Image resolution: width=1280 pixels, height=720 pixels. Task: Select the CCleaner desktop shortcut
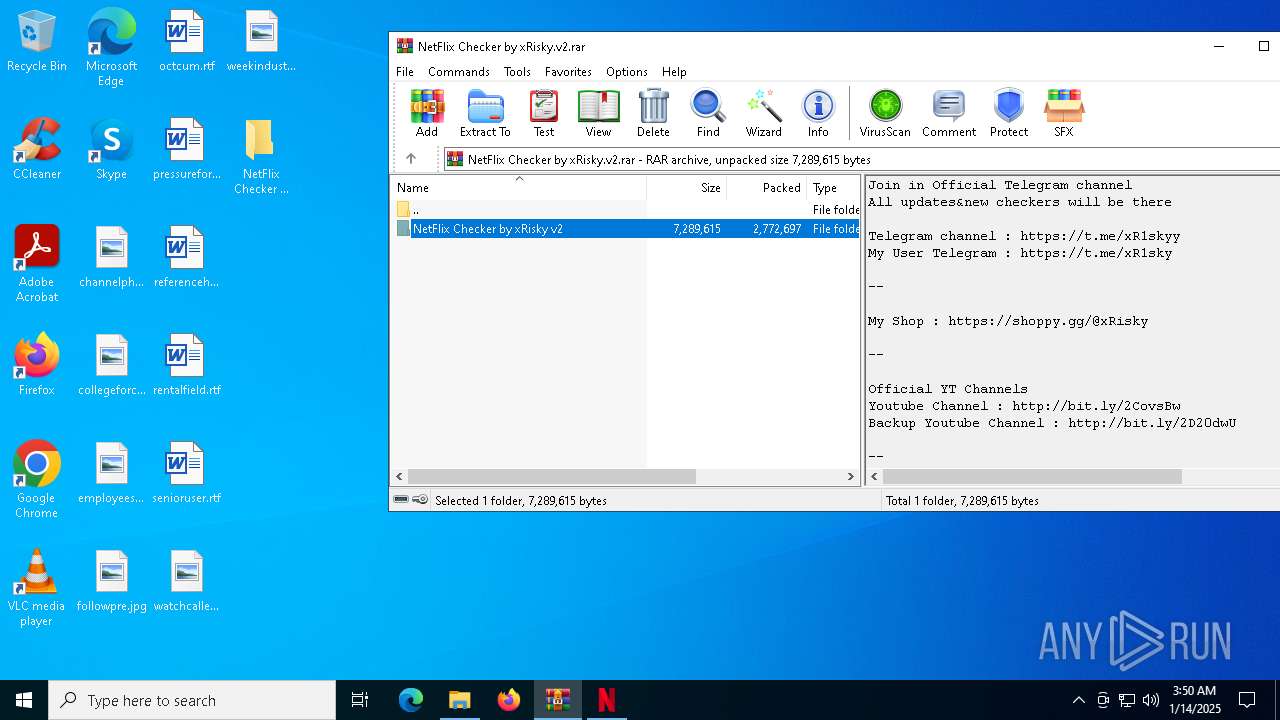coord(37,149)
